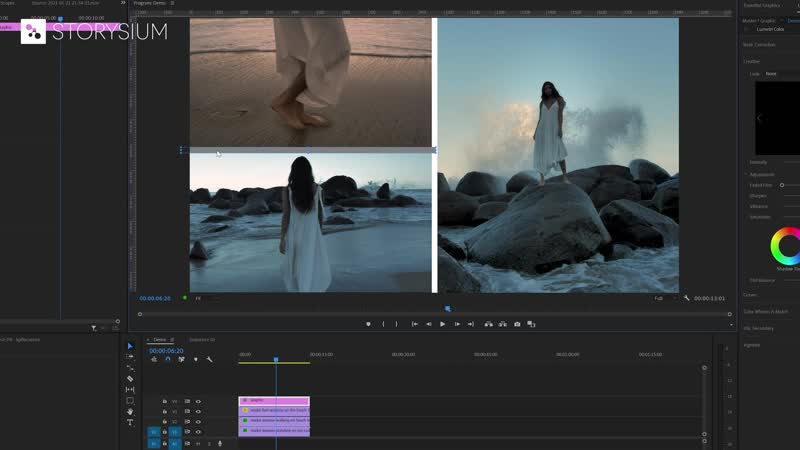The image size is (800, 450).
Task: Add marker in Program Monitor controls
Action: pos(368,324)
